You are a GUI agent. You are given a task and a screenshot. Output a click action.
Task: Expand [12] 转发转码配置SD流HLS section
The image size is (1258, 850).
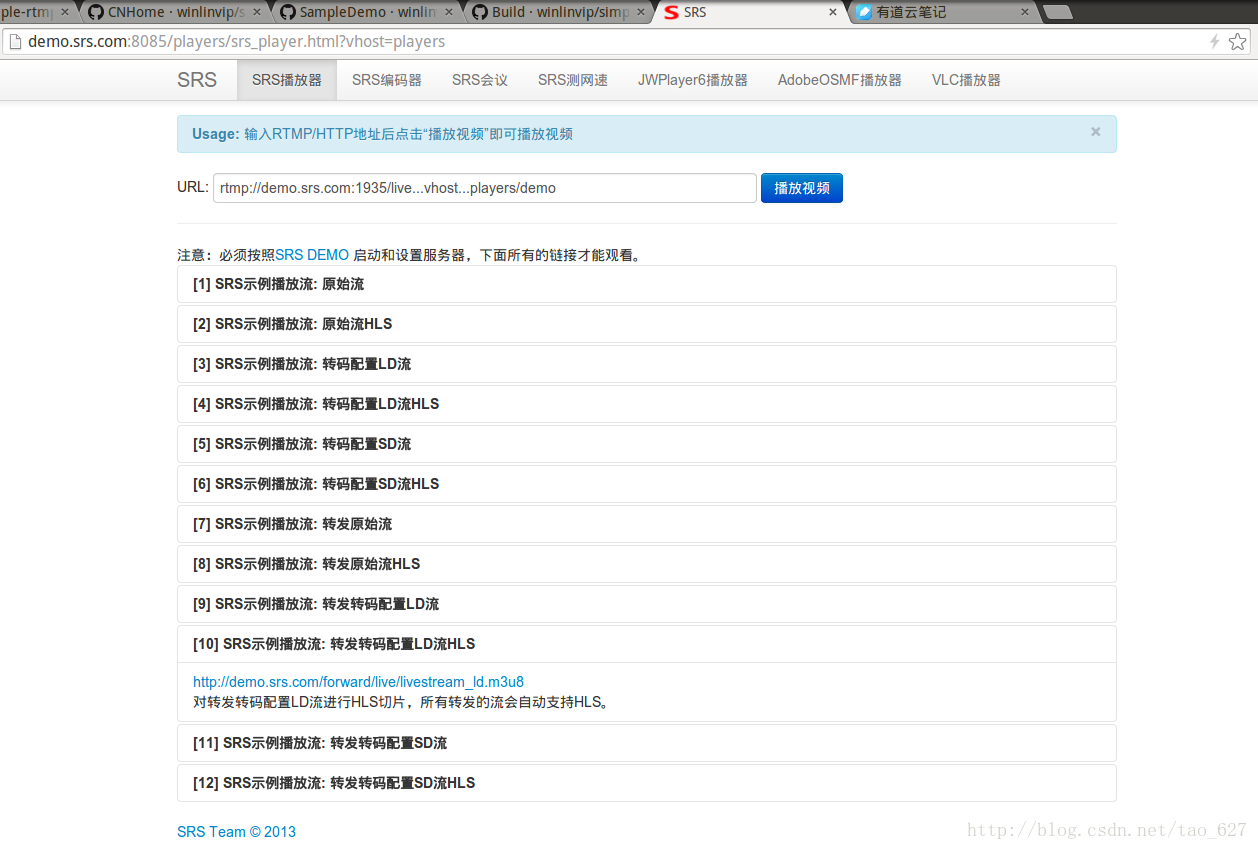point(647,783)
